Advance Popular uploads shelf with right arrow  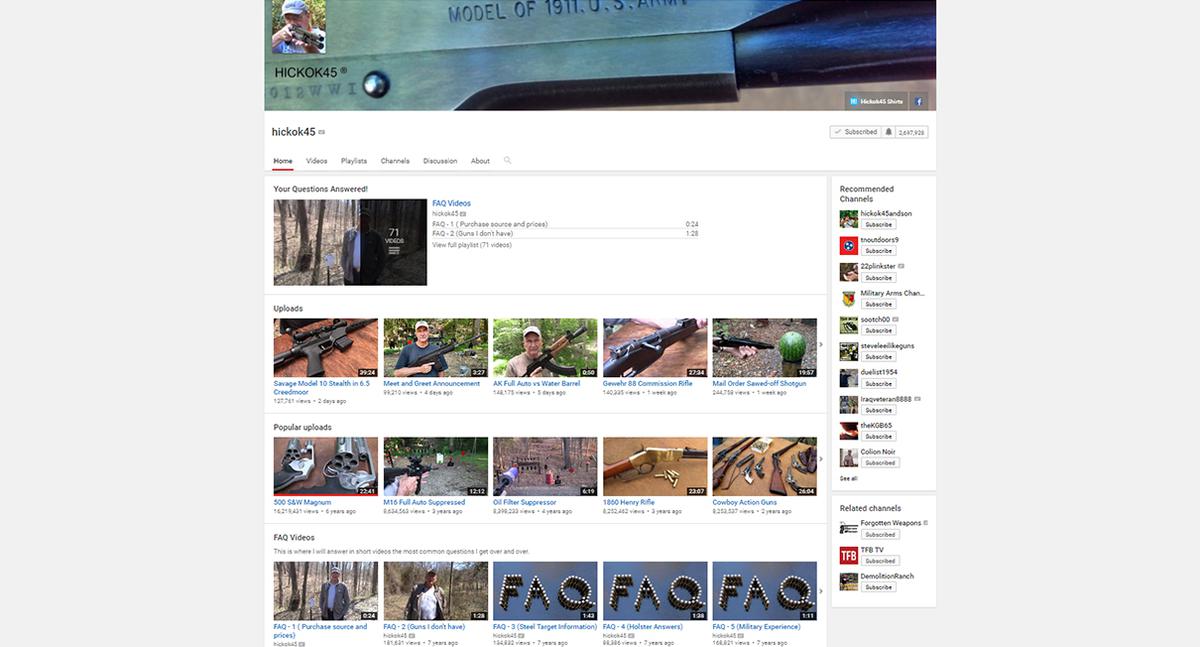pyautogui.click(x=821, y=459)
